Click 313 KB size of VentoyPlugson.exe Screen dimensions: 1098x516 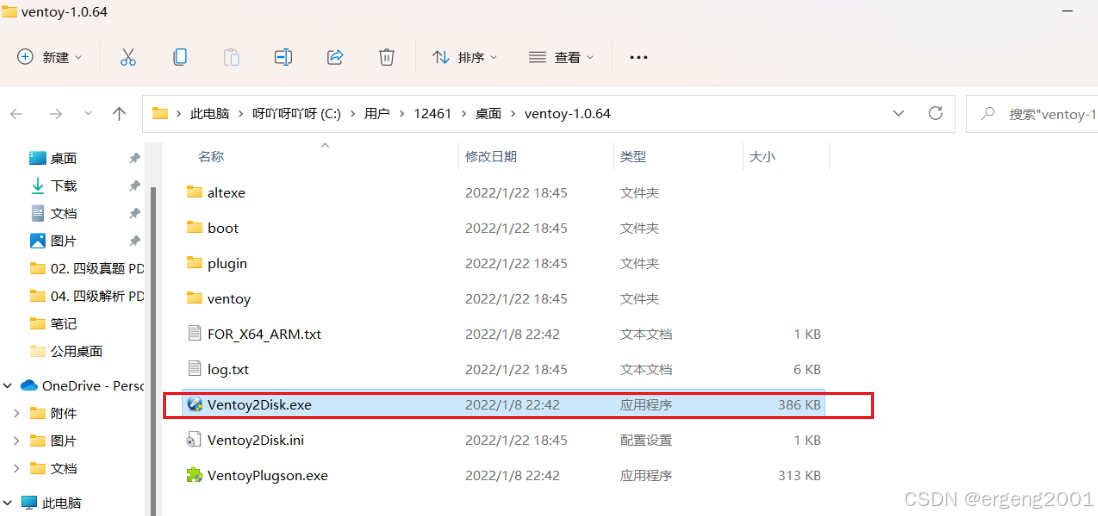point(799,476)
